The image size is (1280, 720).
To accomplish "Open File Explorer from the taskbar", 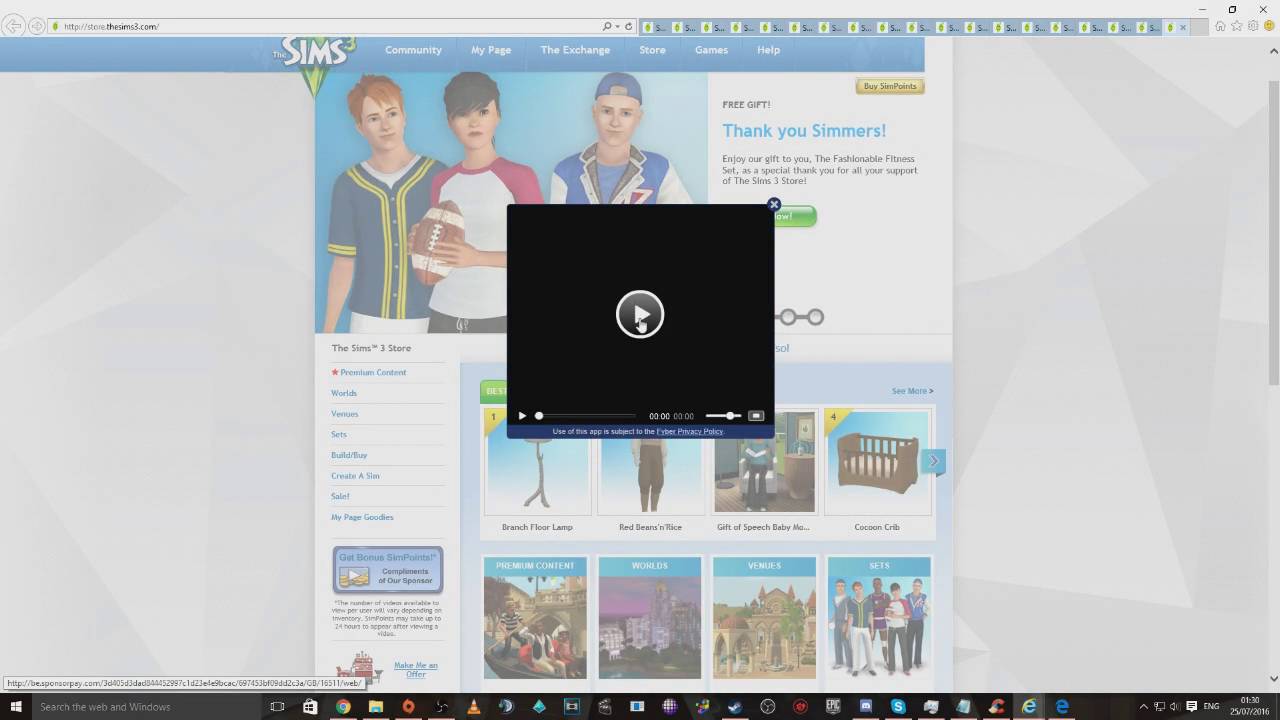I will 376,707.
